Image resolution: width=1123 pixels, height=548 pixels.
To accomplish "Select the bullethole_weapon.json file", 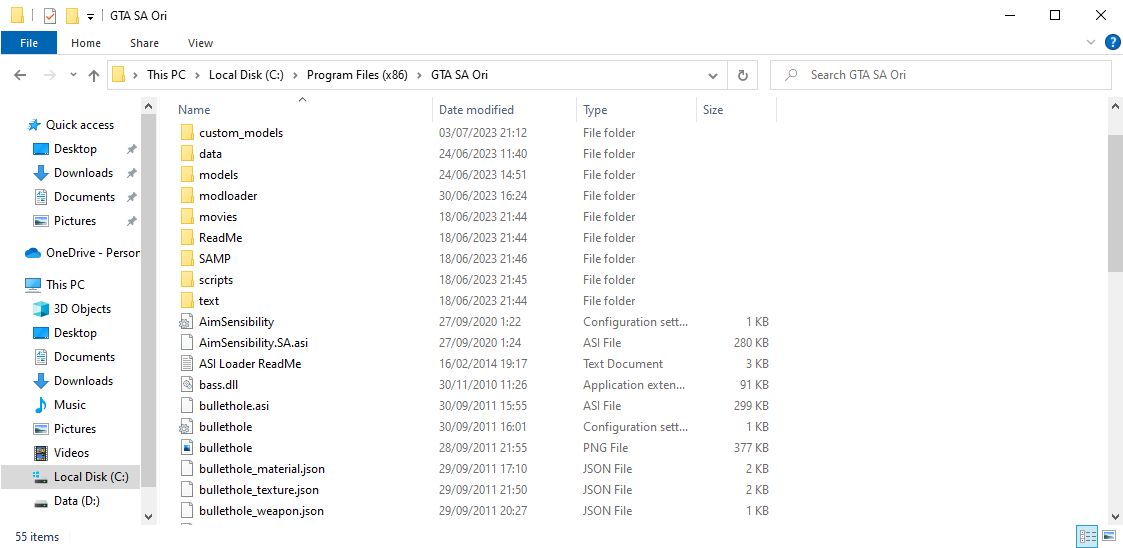I will tap(473, 511).
